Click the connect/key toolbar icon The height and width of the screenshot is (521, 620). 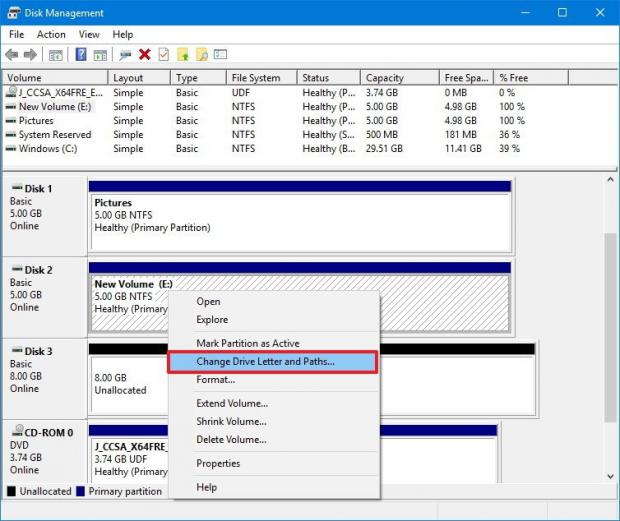[125, 55]
